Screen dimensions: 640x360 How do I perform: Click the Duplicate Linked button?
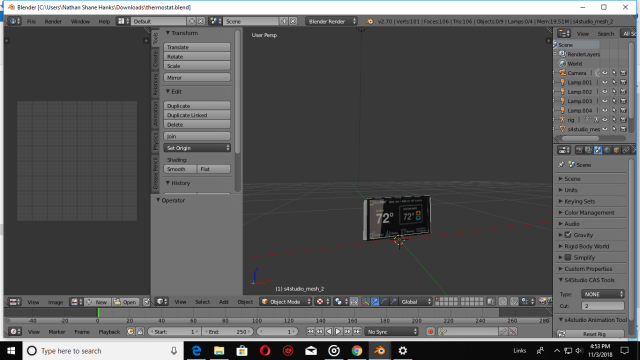click(x=197, y=115)
